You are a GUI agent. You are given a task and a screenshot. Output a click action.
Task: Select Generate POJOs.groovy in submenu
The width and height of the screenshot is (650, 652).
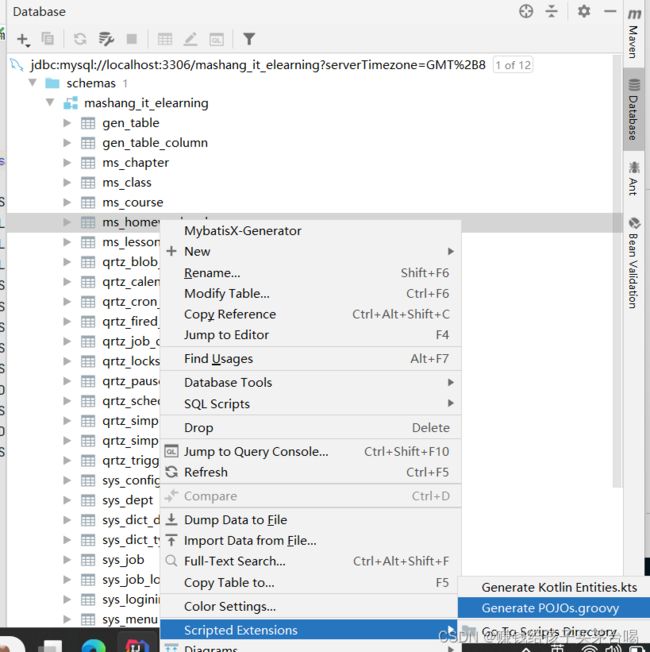click(x=550, y=608)
